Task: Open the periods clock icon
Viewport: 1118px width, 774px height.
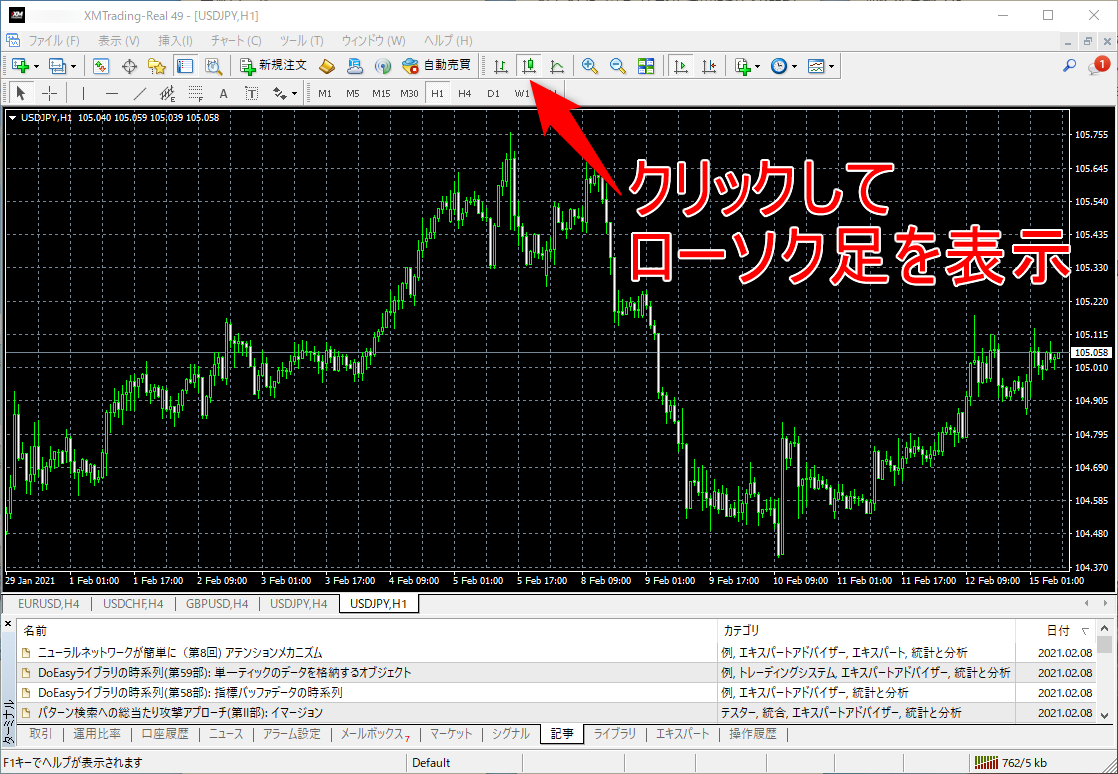Action: coord(779,66)
